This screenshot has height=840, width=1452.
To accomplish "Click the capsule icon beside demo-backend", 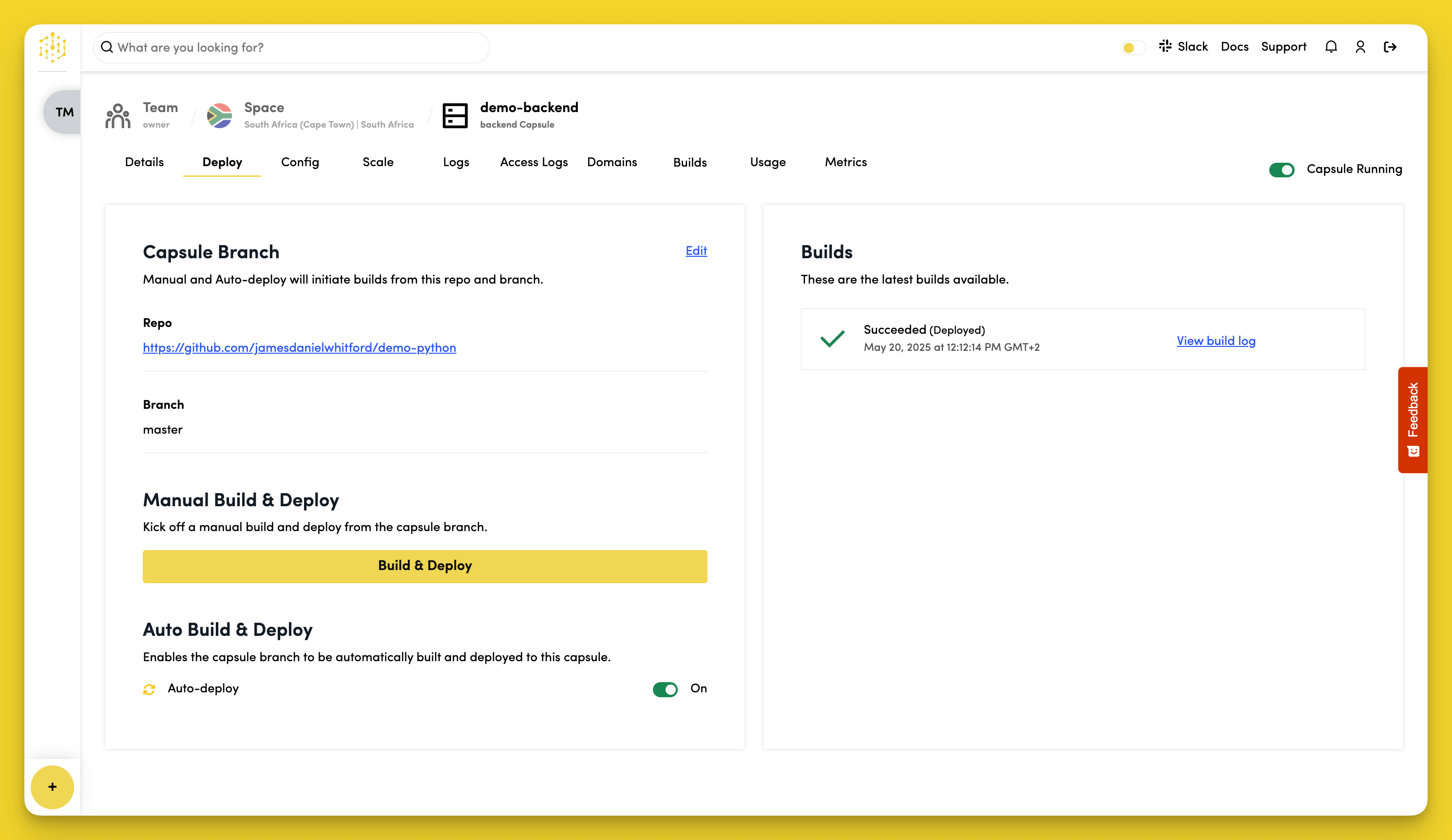I will pos(455,115).
